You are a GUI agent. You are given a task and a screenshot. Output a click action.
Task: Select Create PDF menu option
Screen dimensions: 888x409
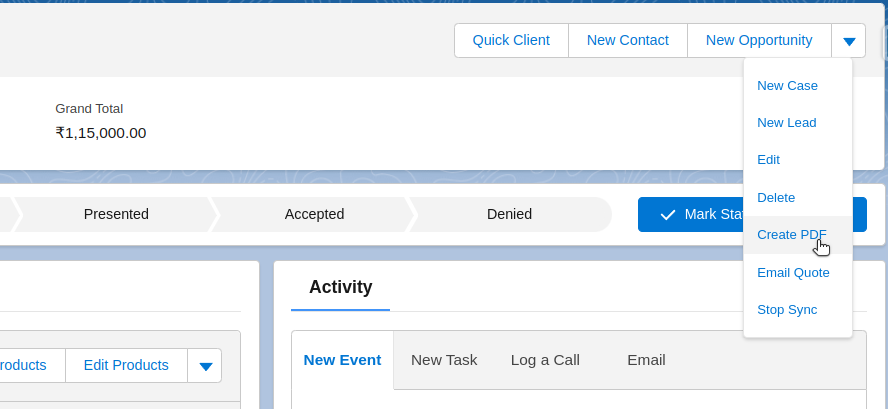(791, 235)
